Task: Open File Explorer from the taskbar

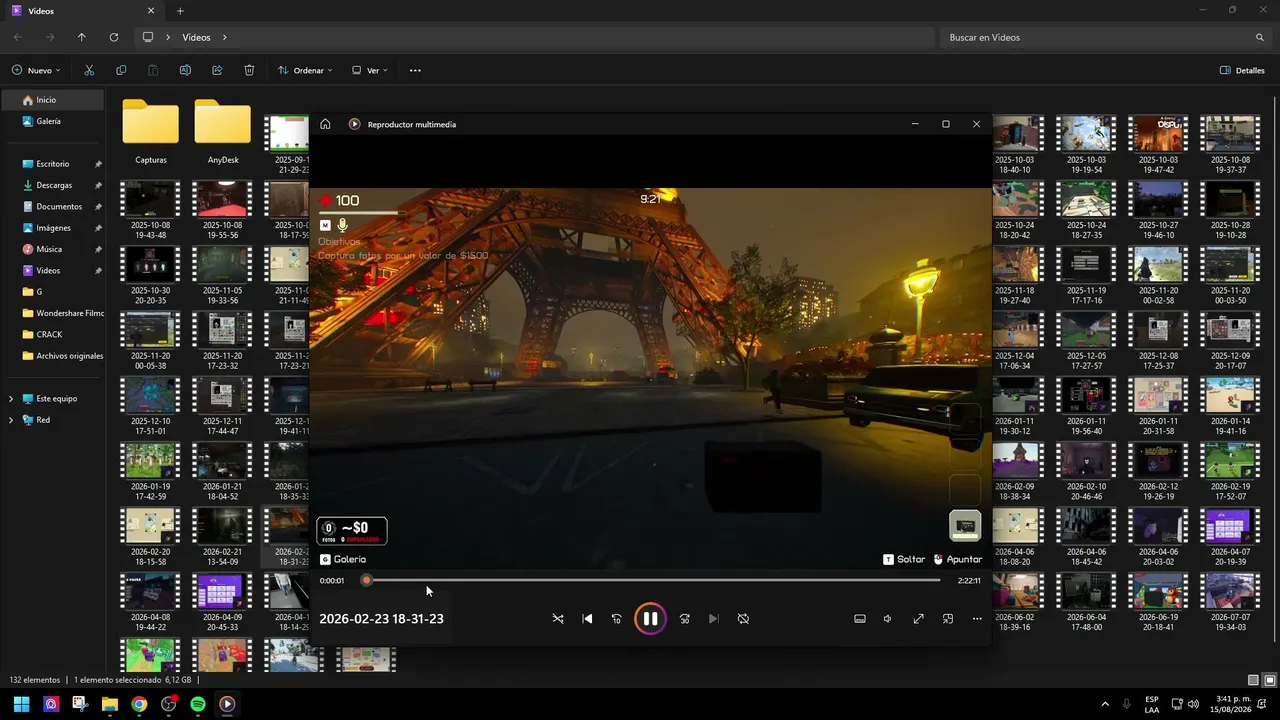Action: click(110, 704)
